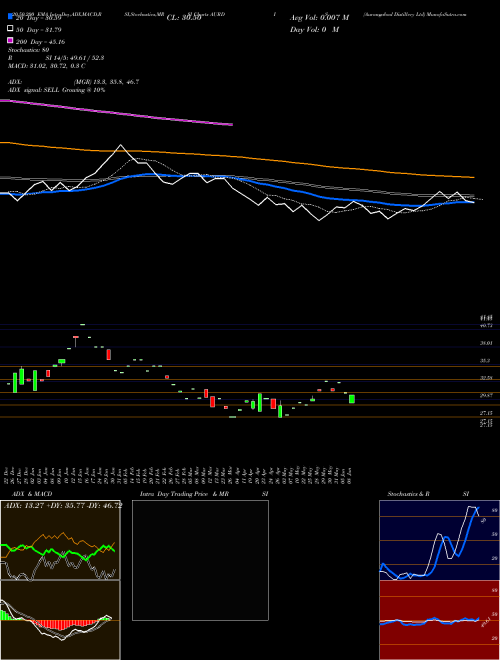Select the '200 Day = 45.16' legend text

pyautogui.click(x=40, y=42)
